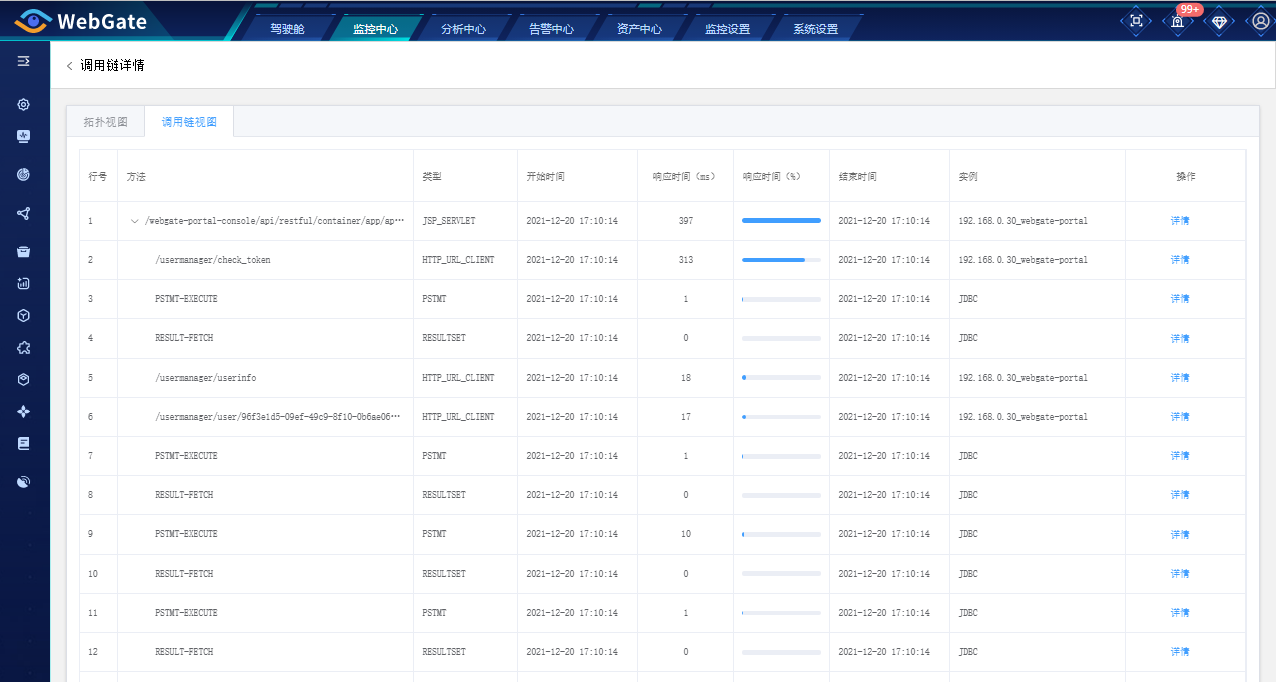
Task: Open the 告警中心 top menu
Action: [551, 29]
